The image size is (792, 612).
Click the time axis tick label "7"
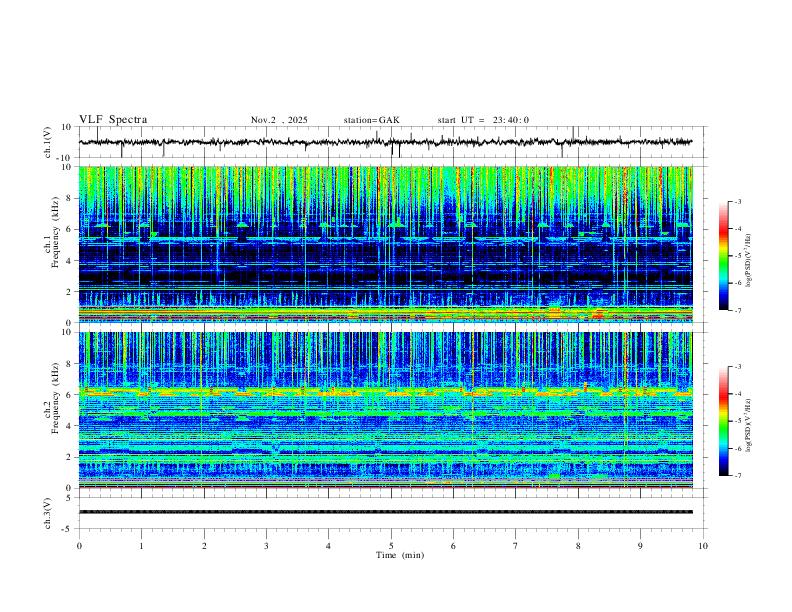pyautogui.click(x=516, y=546)
